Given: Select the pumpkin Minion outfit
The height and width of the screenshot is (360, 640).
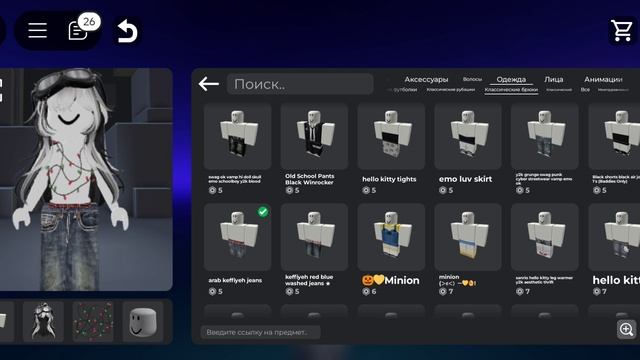Looking at the screenshot, I should click(x=391, y=237).
